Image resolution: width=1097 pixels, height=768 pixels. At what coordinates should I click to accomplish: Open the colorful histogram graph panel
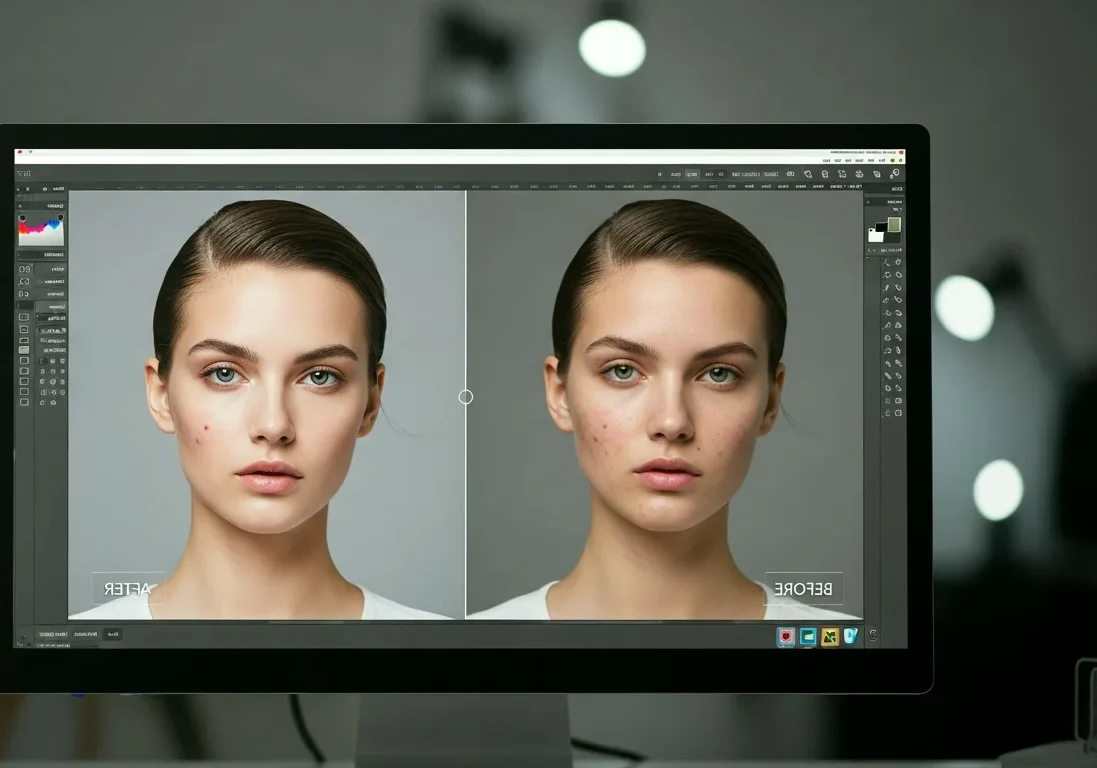pyautogui.click(x=41, y=231)
